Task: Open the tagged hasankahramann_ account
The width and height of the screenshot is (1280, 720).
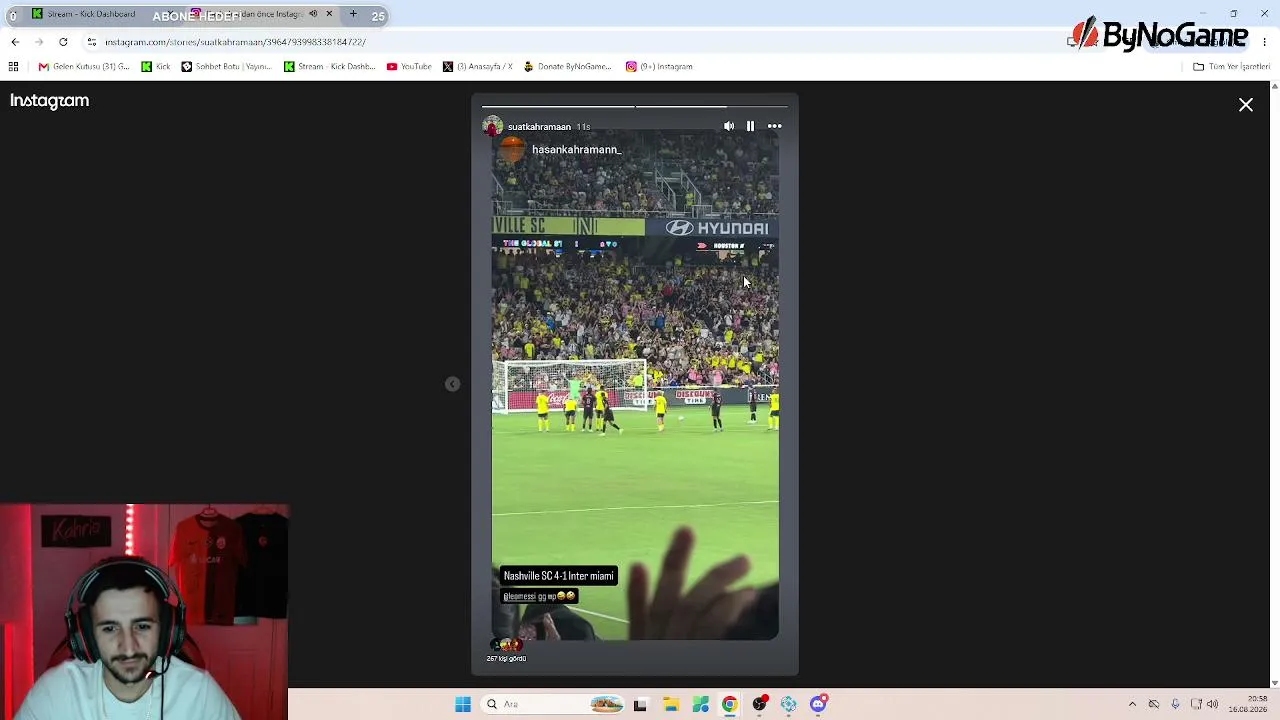Action: 576,150
